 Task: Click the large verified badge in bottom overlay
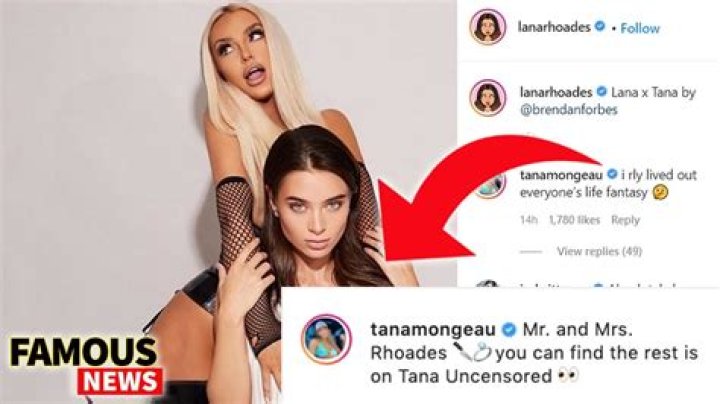click(x=509, y=329)
